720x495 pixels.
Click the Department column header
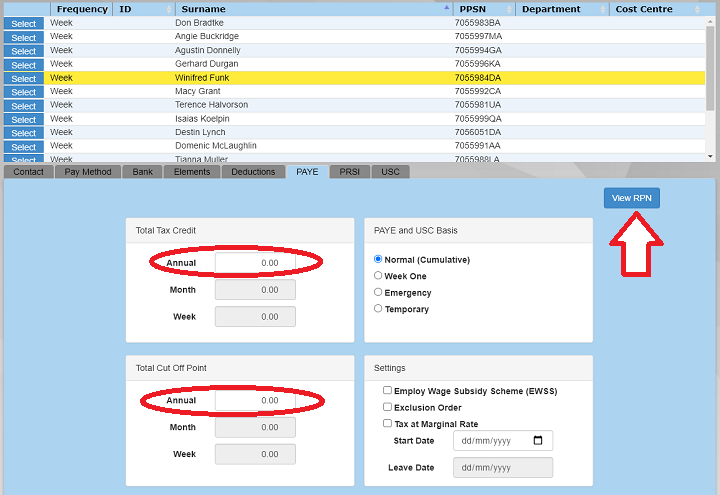tap(551, 9)
